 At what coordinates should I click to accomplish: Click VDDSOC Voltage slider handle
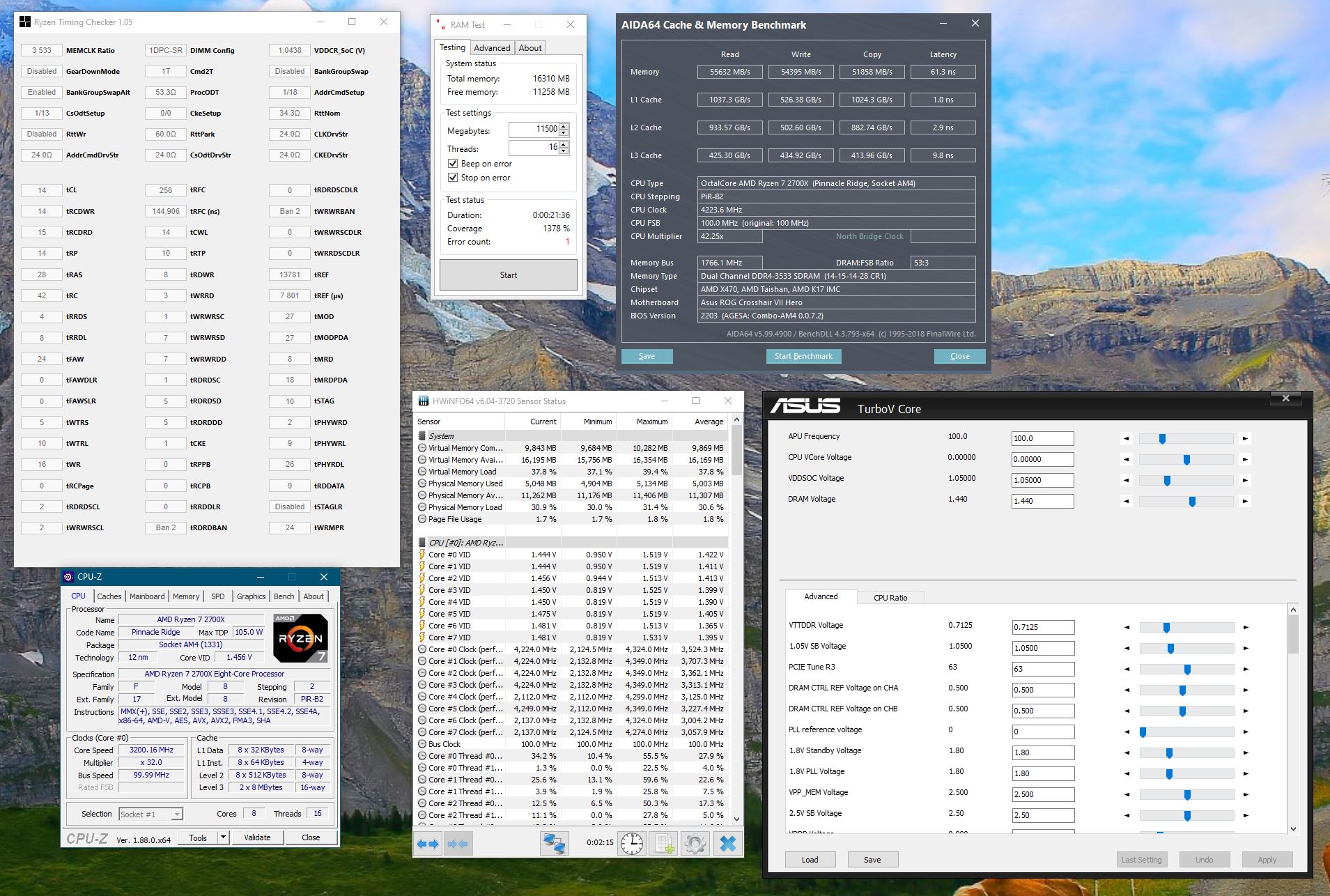tap(1167, 480)
